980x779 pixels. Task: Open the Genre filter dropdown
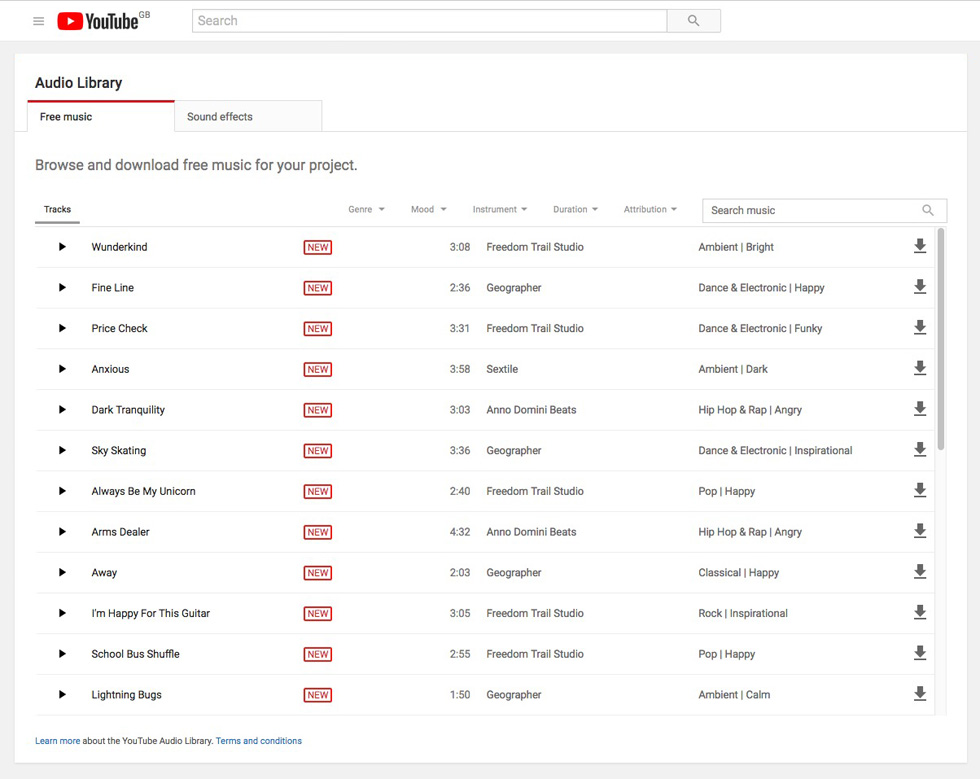pos(366,209)
